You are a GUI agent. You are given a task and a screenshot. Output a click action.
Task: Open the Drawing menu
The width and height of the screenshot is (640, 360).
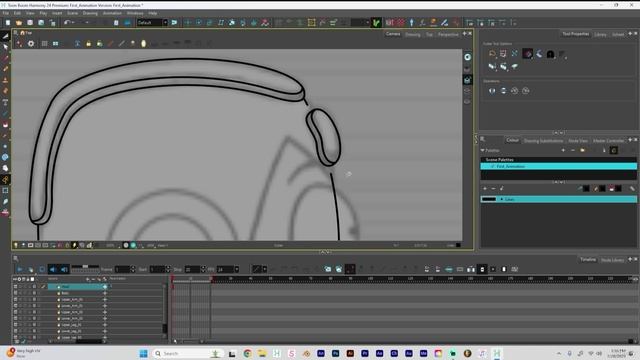[90, 13]
